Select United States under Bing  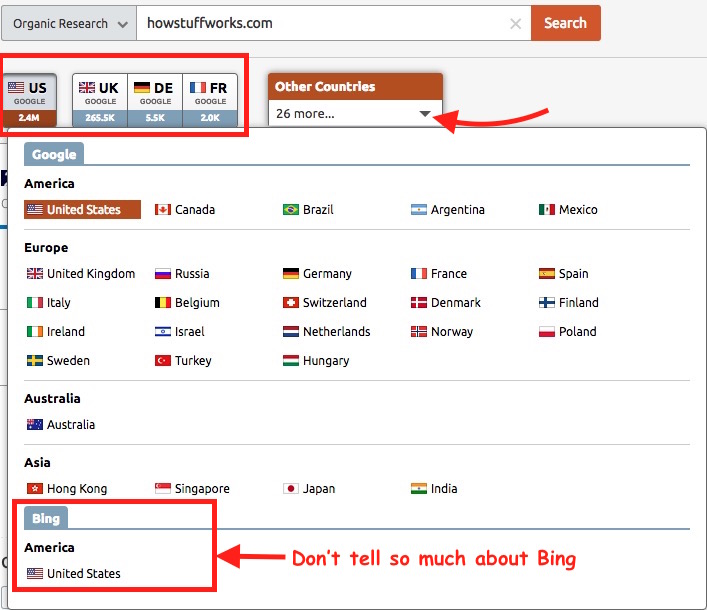[83, 574]
